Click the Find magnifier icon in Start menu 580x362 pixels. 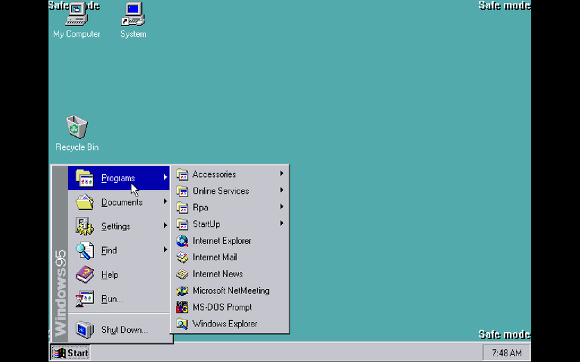(85, 250)
